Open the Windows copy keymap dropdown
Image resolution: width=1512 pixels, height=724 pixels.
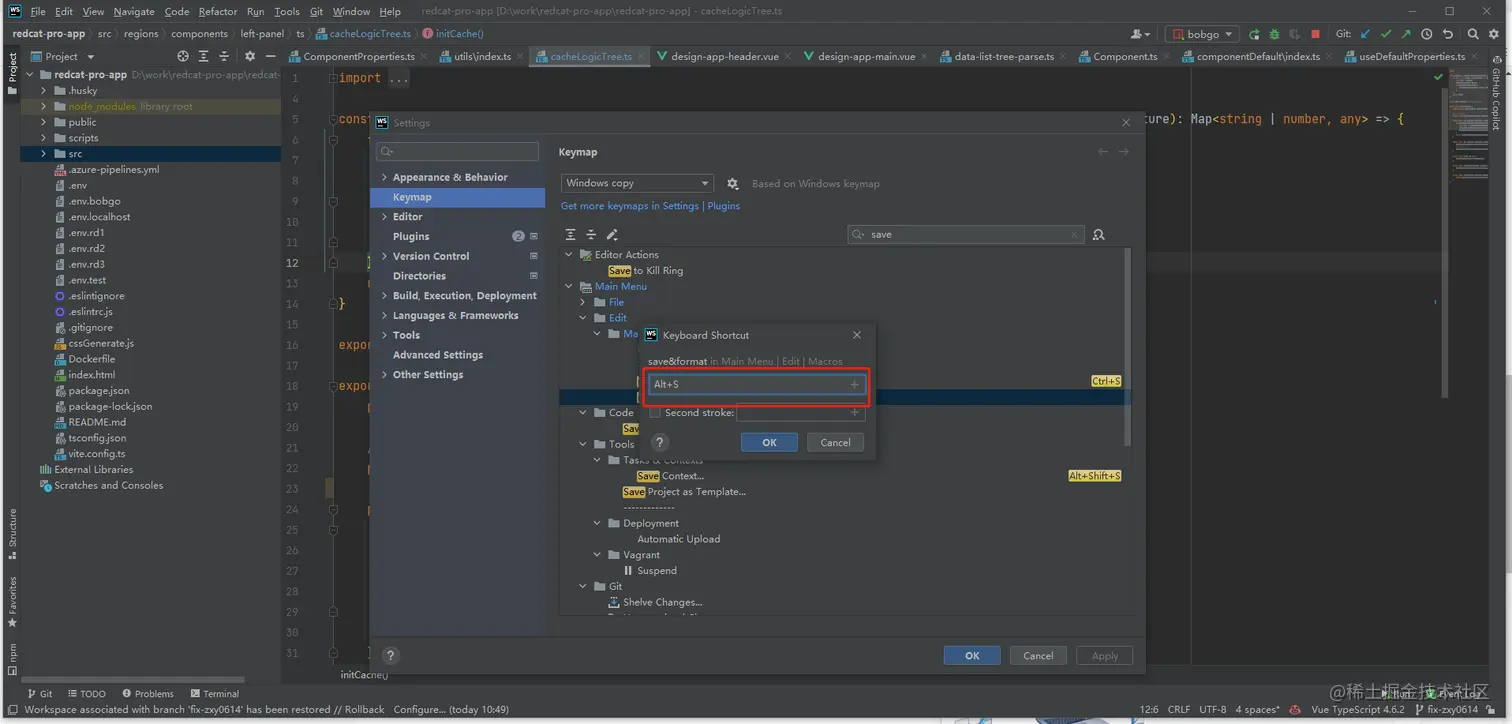(x=636, y=183)
